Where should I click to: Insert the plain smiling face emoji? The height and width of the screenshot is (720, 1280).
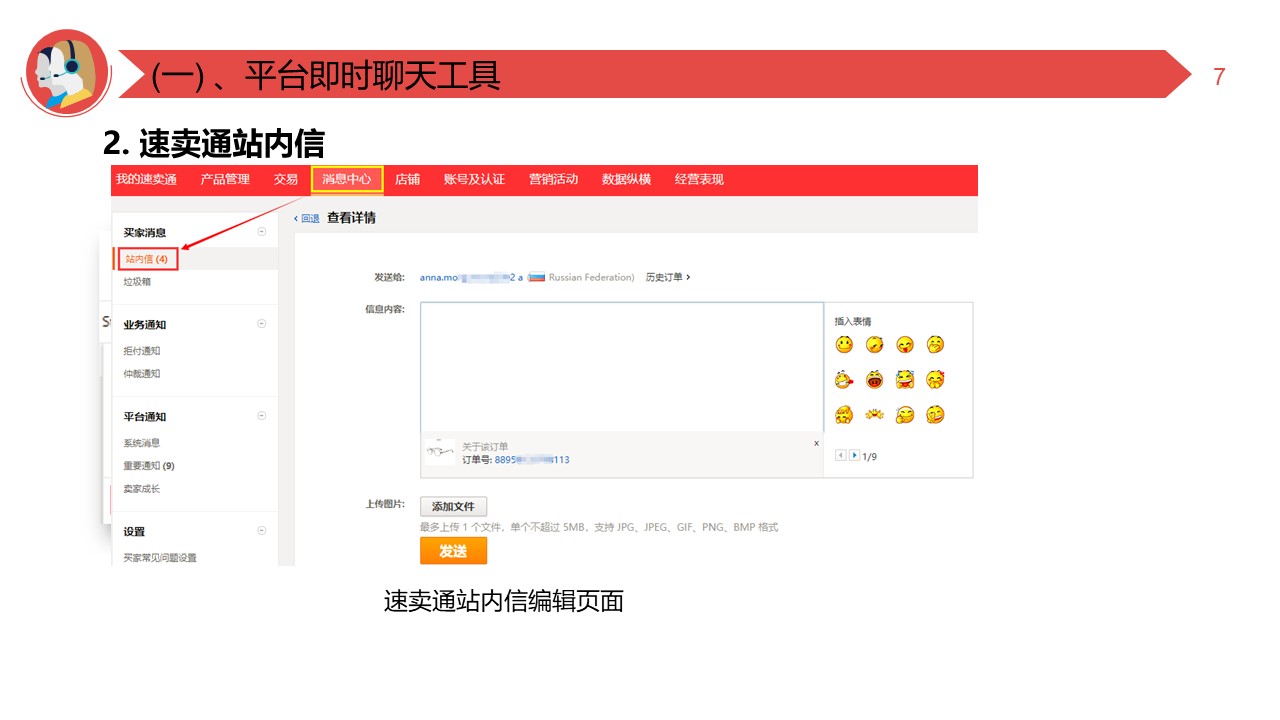pyautogui.click(x=845, y=345)
